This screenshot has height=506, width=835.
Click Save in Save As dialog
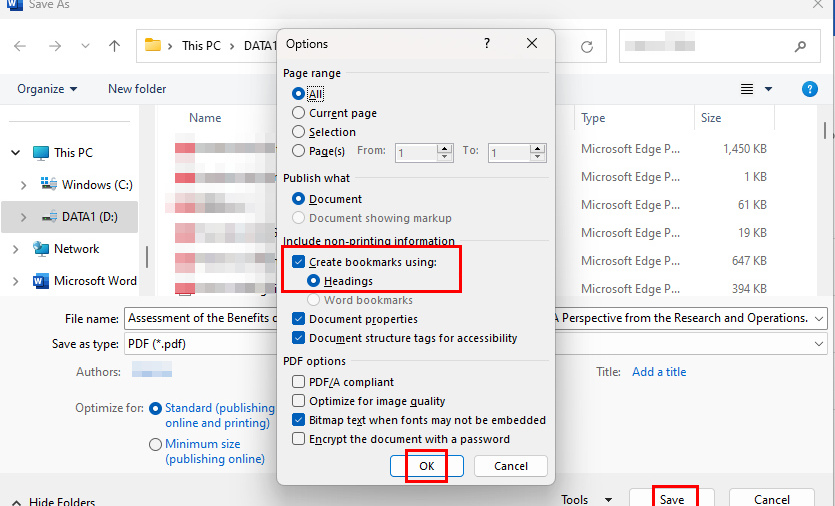click(672, 499)
